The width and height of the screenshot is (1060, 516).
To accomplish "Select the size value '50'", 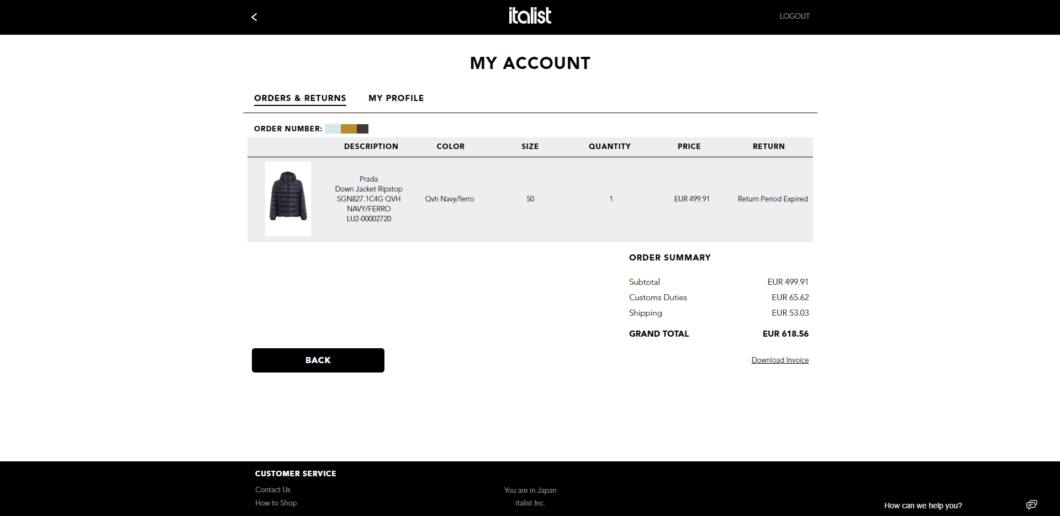I will [x=530, y=199].
